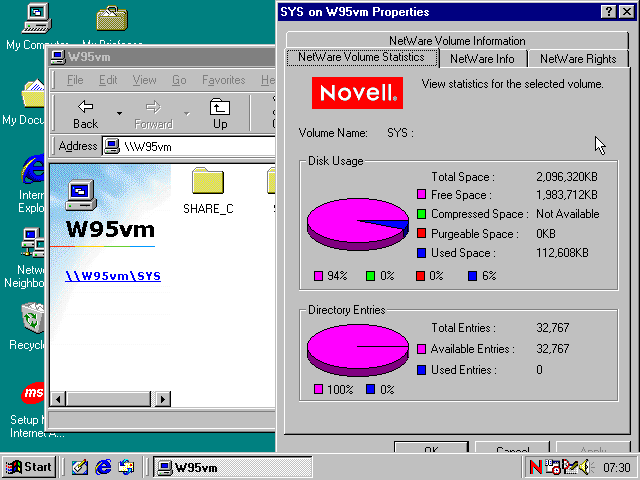Click the volume speaker tray icon
Image resolution: width=640 pixels, height=480 pixels.
tap(585, 467)
